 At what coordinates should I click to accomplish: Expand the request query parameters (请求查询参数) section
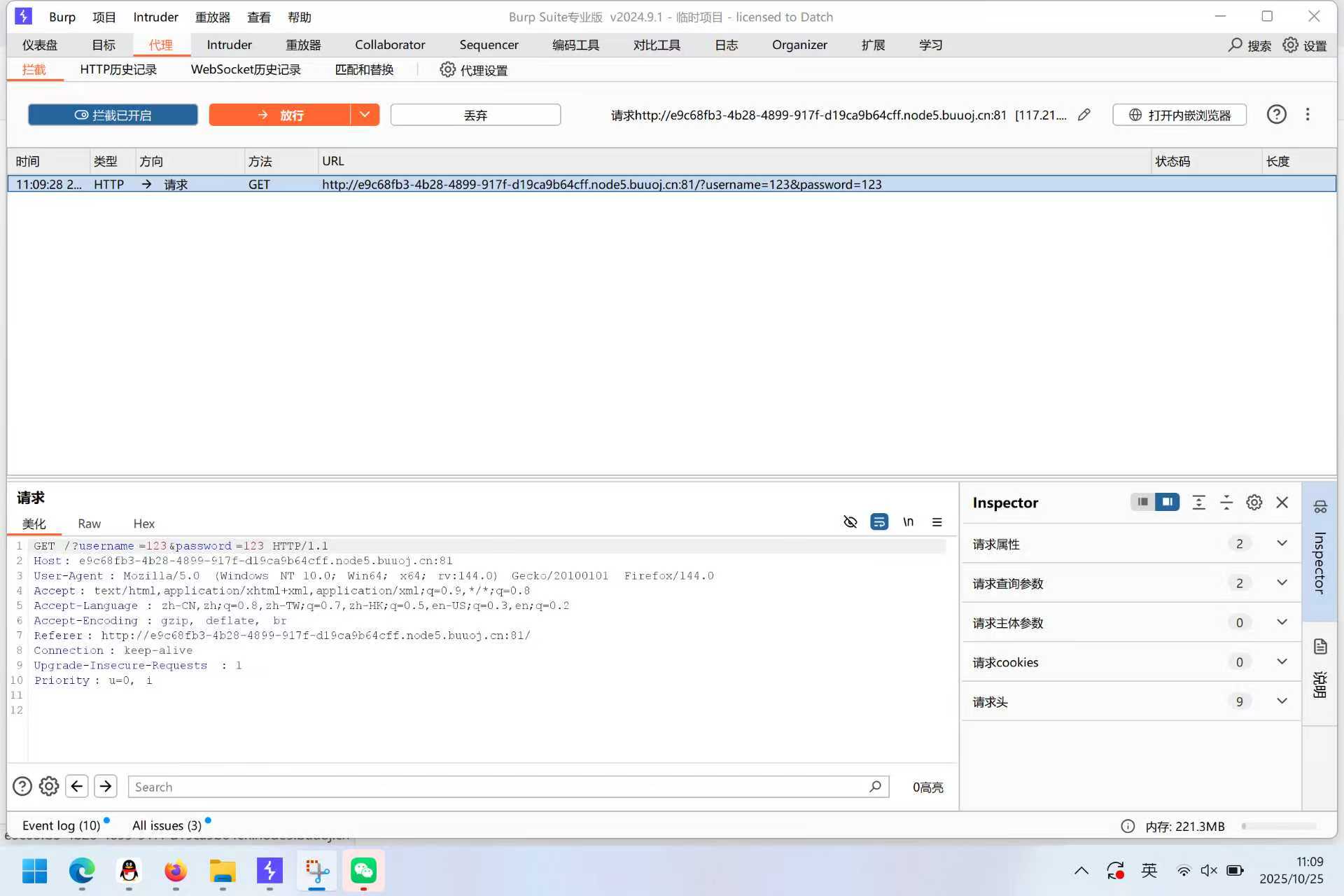[1281, 583]
